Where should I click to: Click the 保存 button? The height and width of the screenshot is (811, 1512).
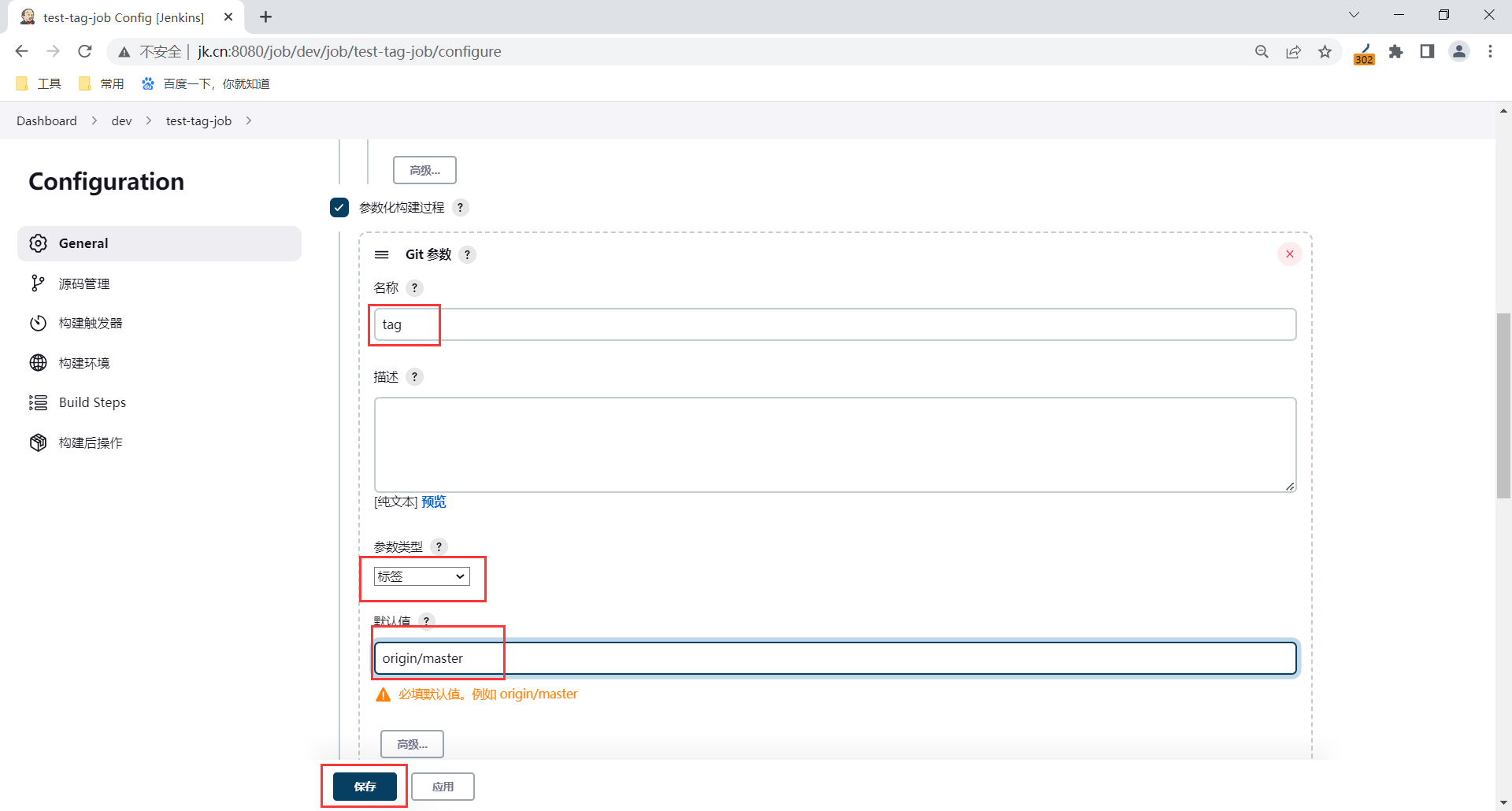pyautogui.click(x=365, y=787)
